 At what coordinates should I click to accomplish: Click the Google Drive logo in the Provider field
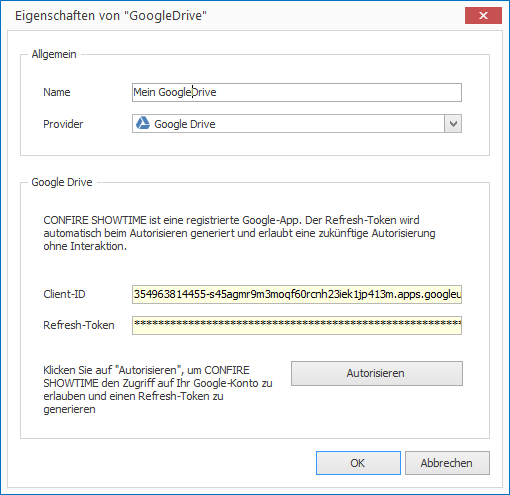click(143, 123)
